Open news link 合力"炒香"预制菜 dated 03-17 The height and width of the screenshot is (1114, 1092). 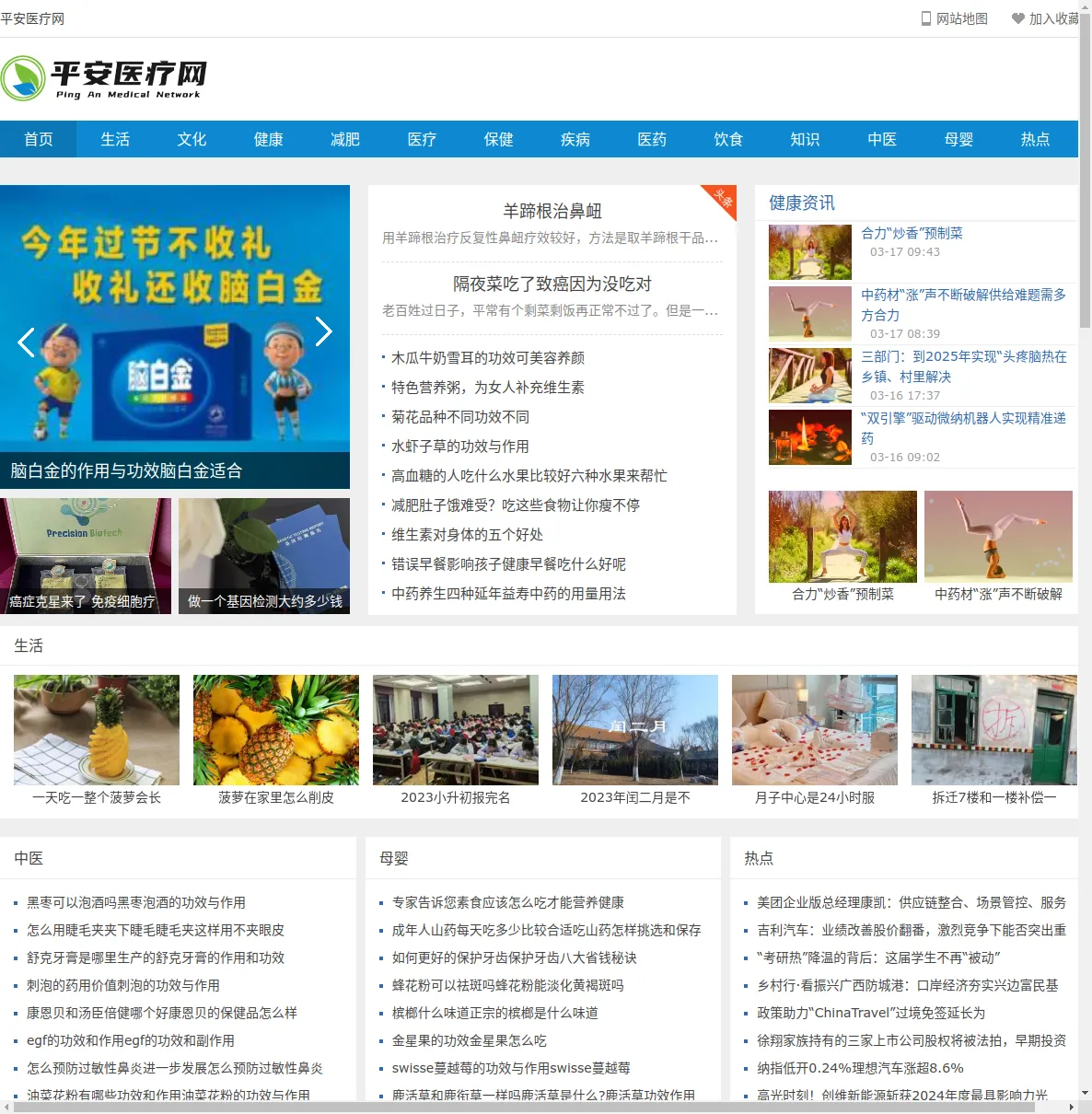point(912,233)
